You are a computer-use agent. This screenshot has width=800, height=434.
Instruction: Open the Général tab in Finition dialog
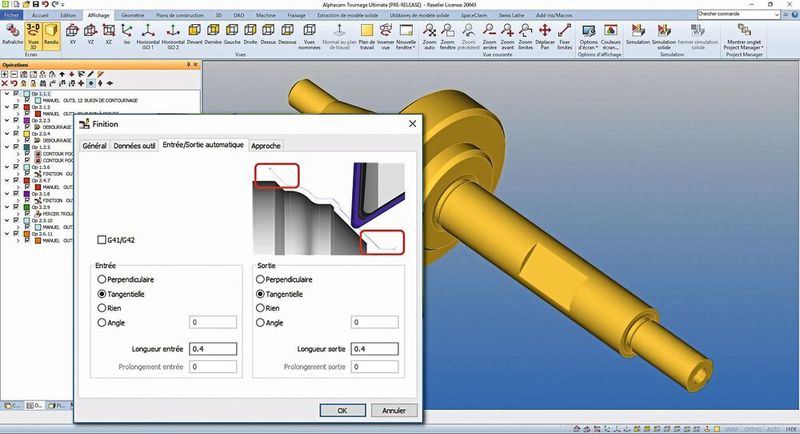pyautogui.click(x=94, y=146)
